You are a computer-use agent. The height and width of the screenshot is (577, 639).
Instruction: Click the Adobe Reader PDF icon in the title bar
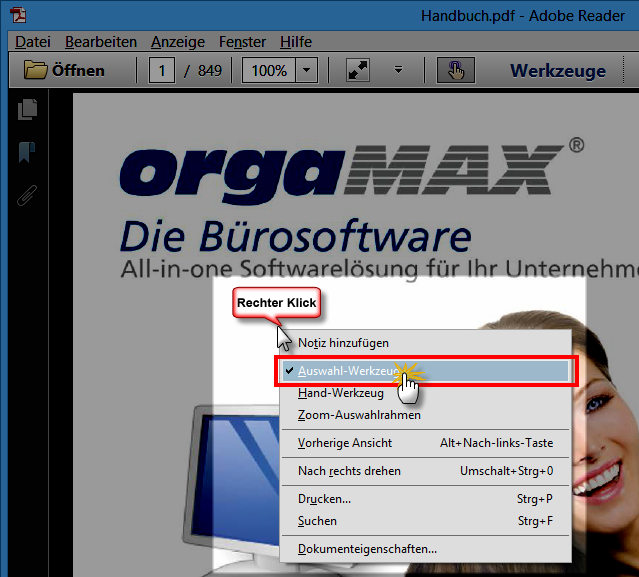click(x=18, y=15)
